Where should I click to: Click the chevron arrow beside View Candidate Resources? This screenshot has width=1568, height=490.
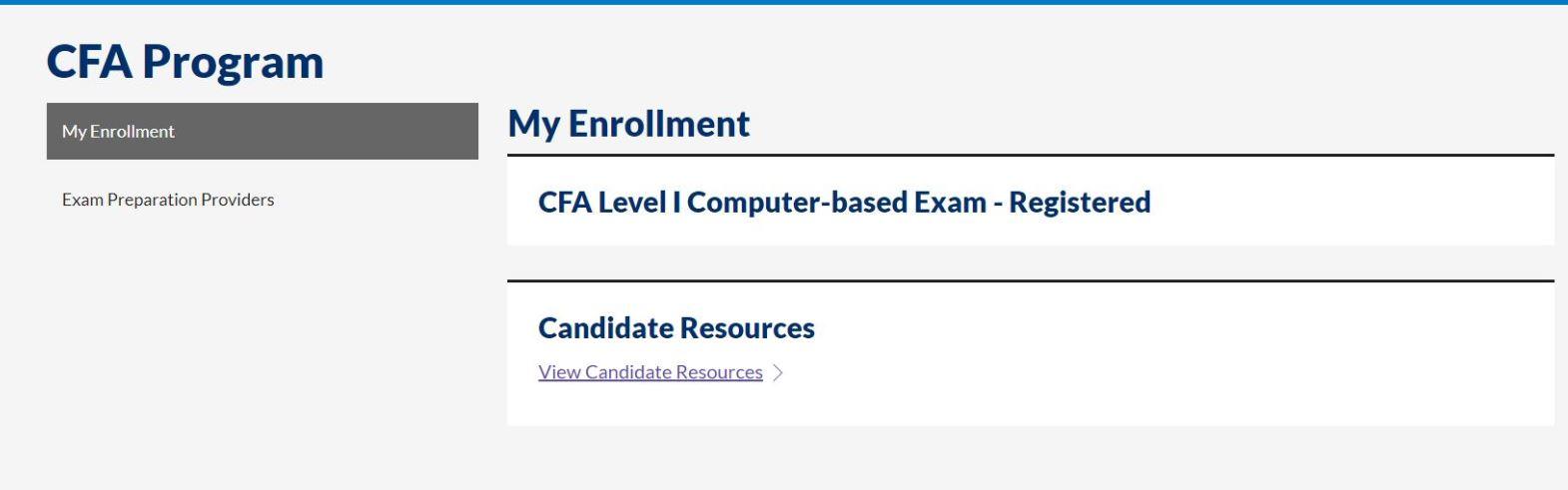coord(778,372)
